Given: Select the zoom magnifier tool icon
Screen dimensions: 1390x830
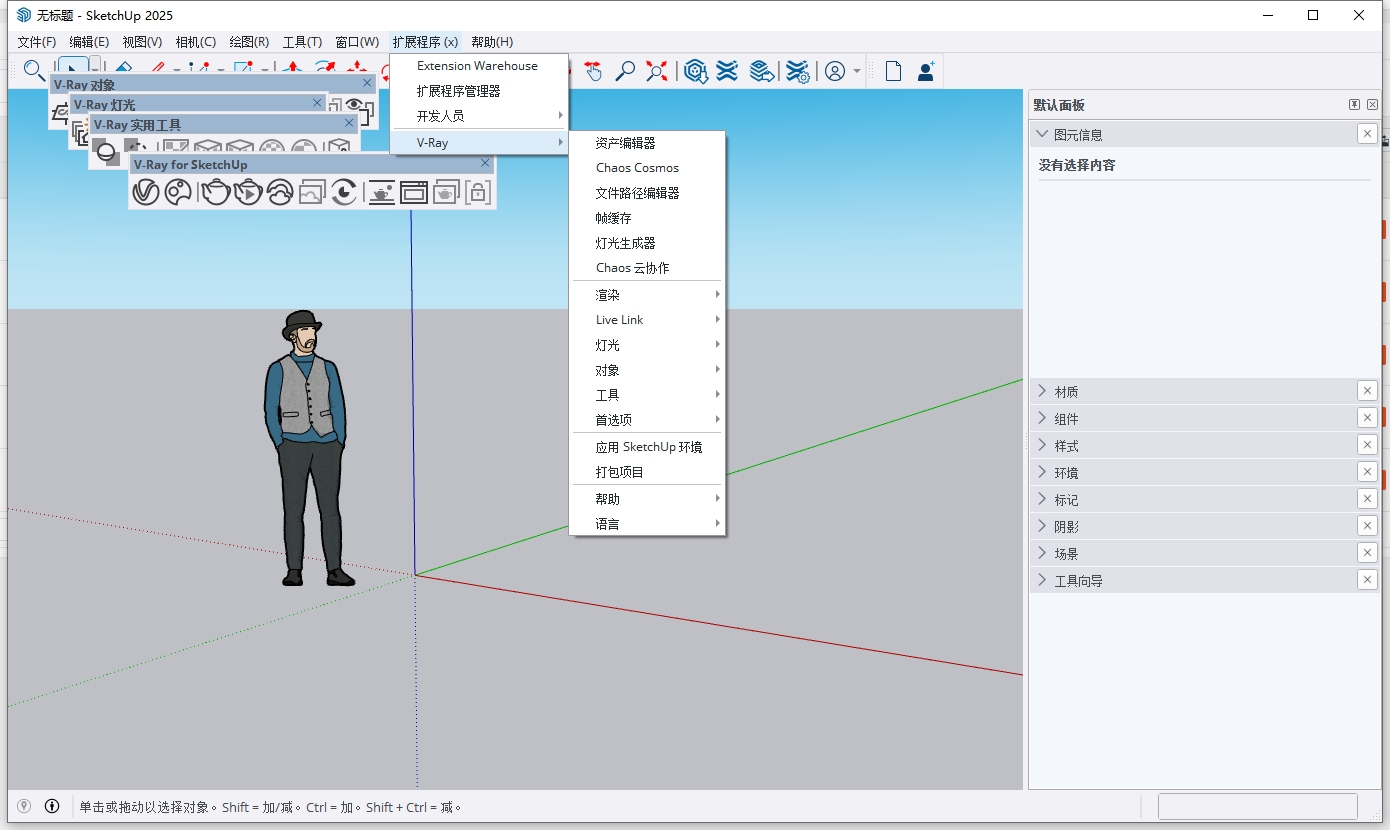Looking at the screenshot, I should click(626, 70).
